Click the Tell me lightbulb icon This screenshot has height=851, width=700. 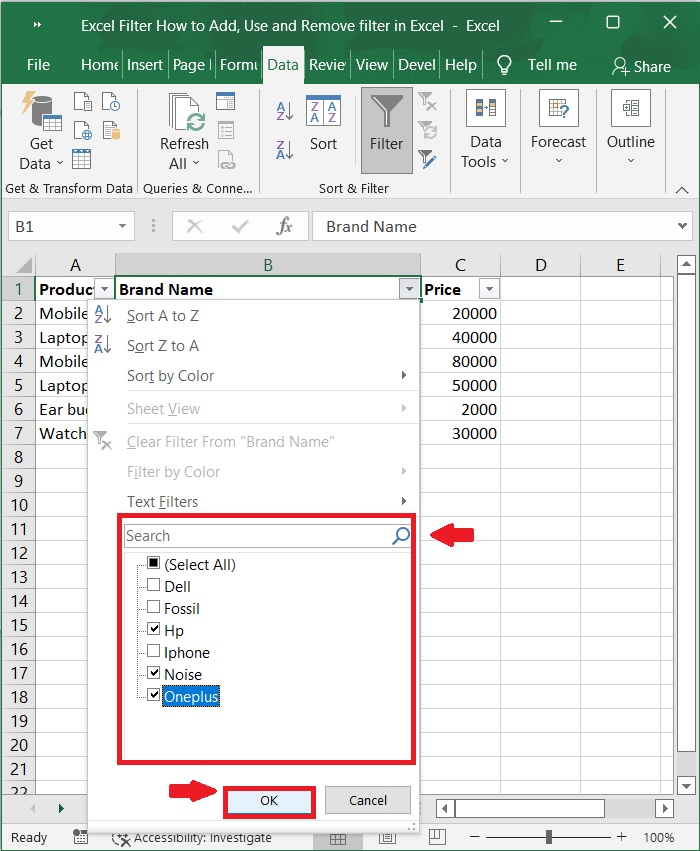[504, 65]
